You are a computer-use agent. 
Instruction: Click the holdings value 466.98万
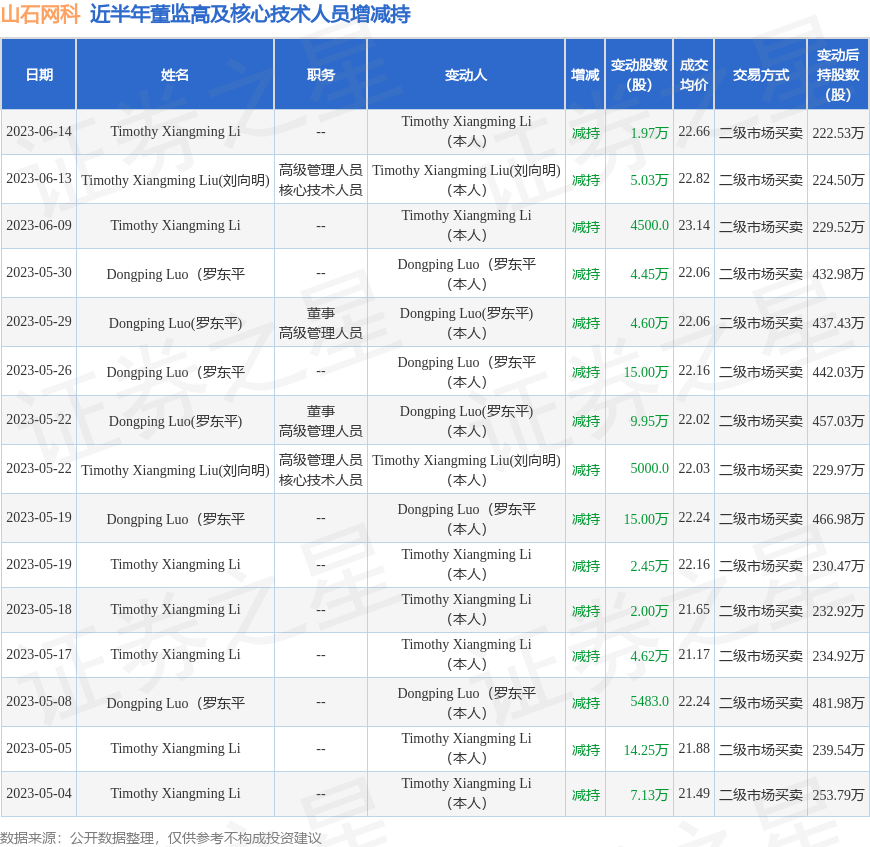[x=838, y=519]
